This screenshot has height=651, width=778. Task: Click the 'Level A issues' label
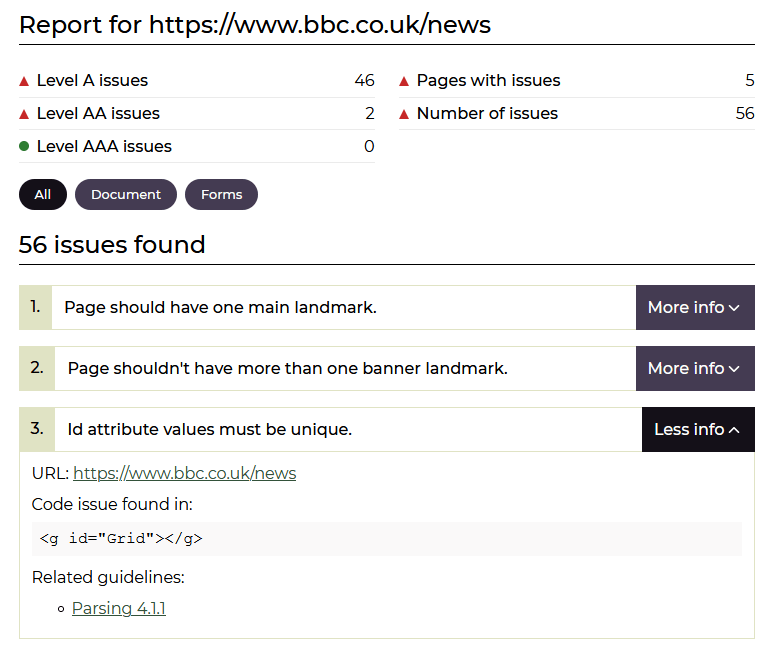coord(92,80)
